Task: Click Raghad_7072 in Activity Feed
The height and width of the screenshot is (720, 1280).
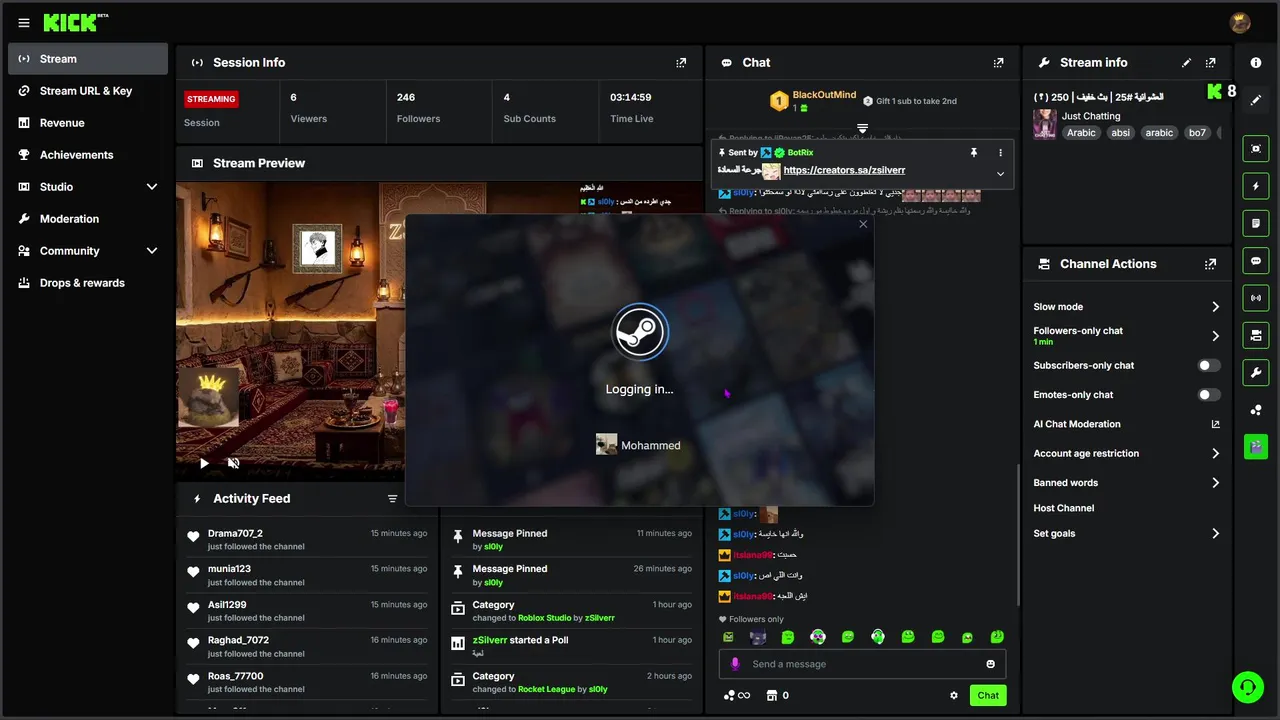Action: [x=238, y=640]
